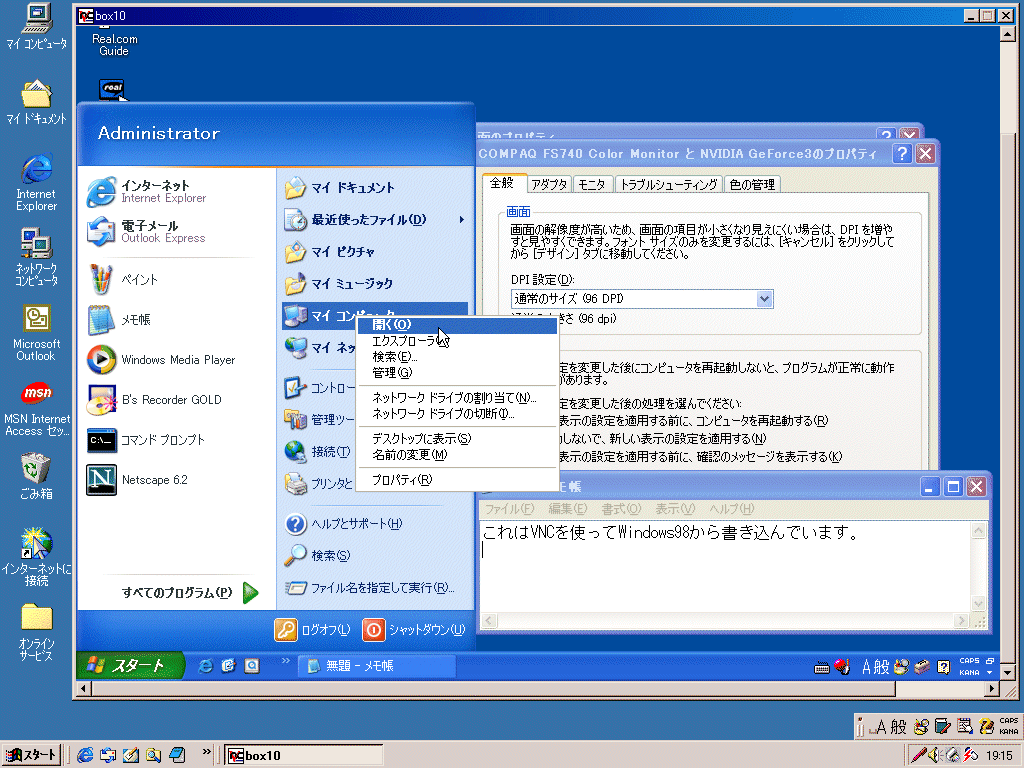Image resolution: width=1024 pixels, height=768 pixels.
Task: Click the gray スタート button at screen bottom
Action: coord(31,755)
